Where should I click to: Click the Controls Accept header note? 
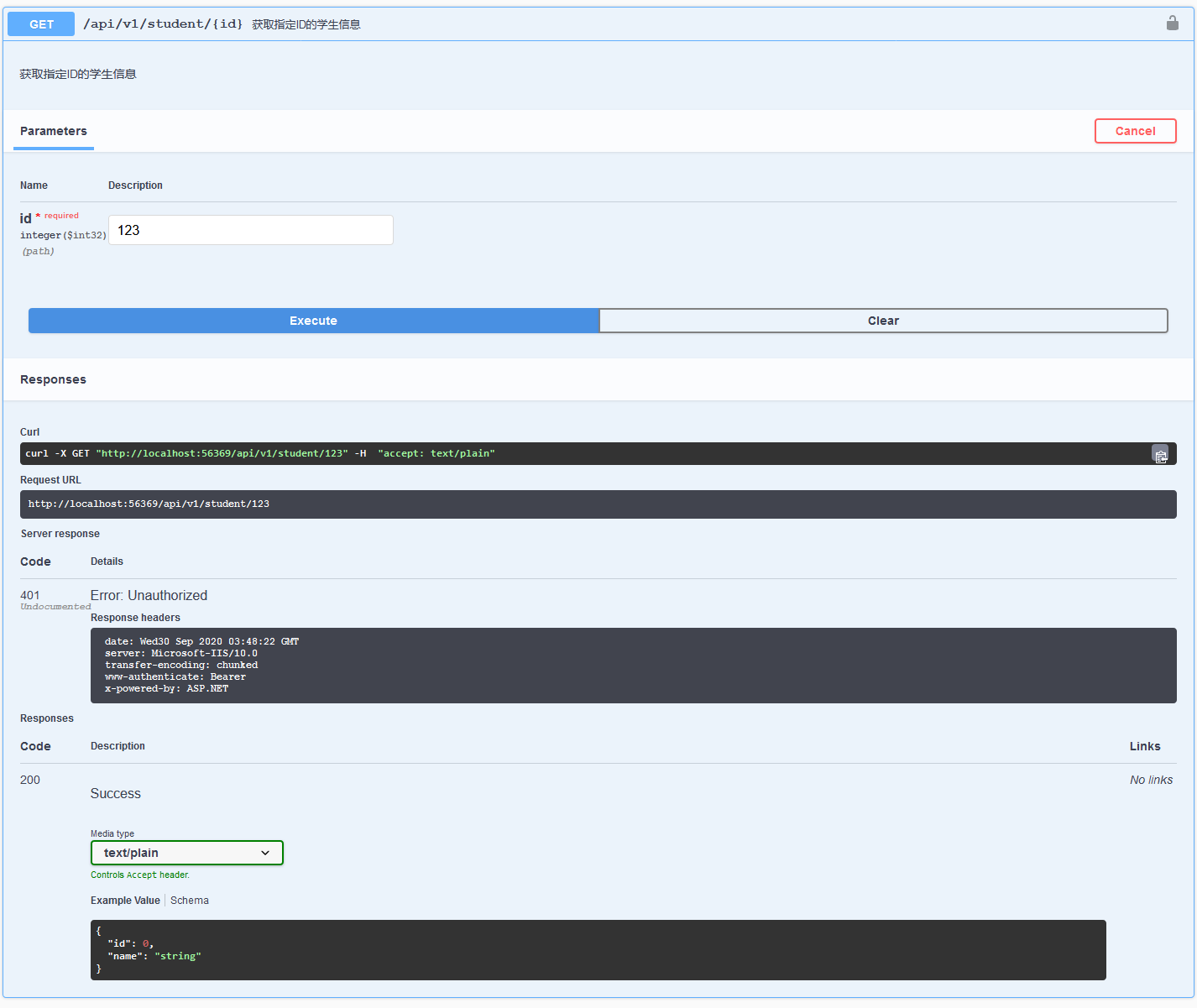click(x=140, y=875)
